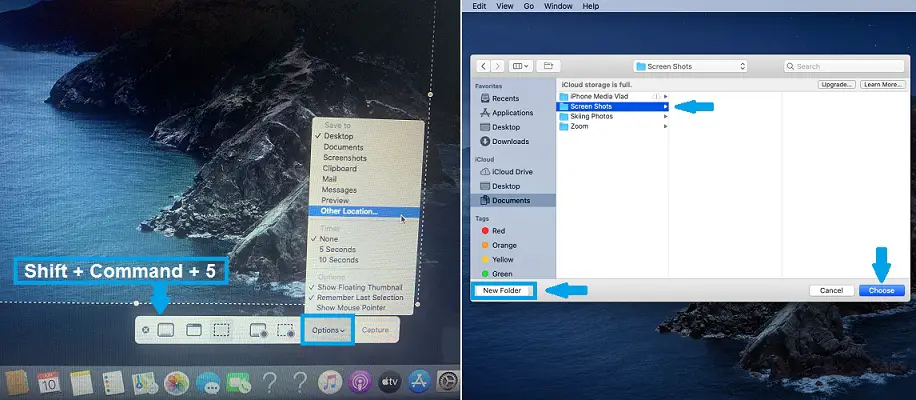Open Podcasts app in the Dock
The height and width of the screenshot is (400, 916).
point(359,382)
